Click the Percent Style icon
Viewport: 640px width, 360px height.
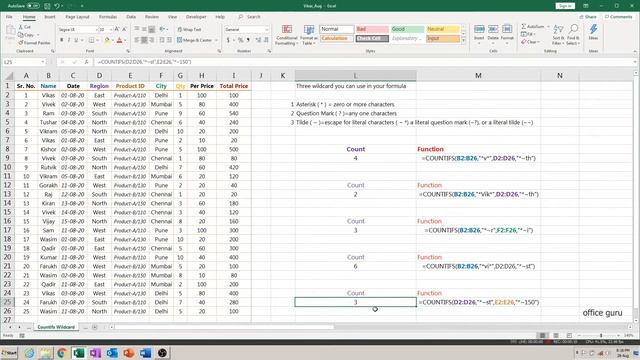tap(240, 40)
